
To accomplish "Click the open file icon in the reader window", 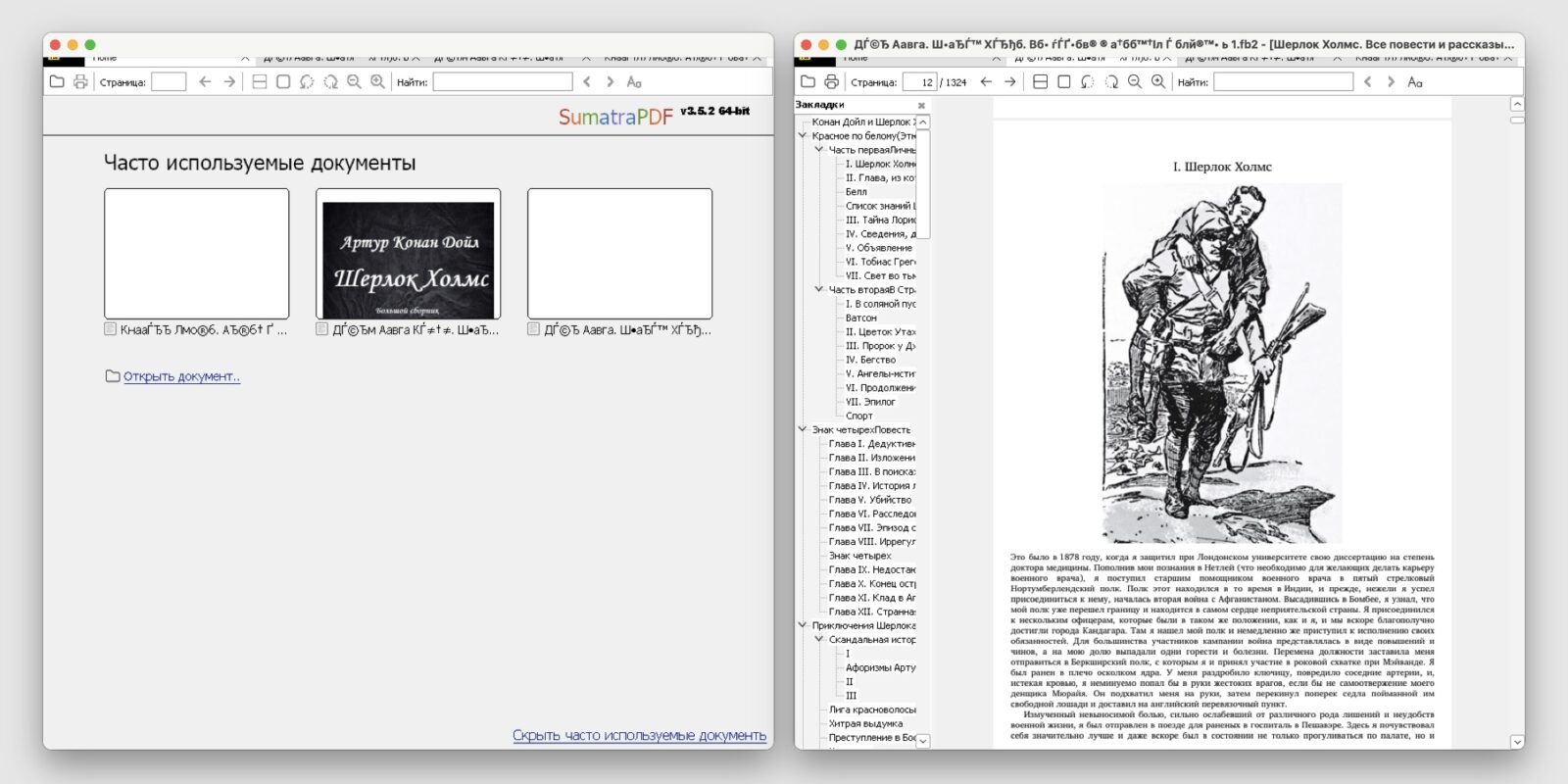I will coord(808,82).
